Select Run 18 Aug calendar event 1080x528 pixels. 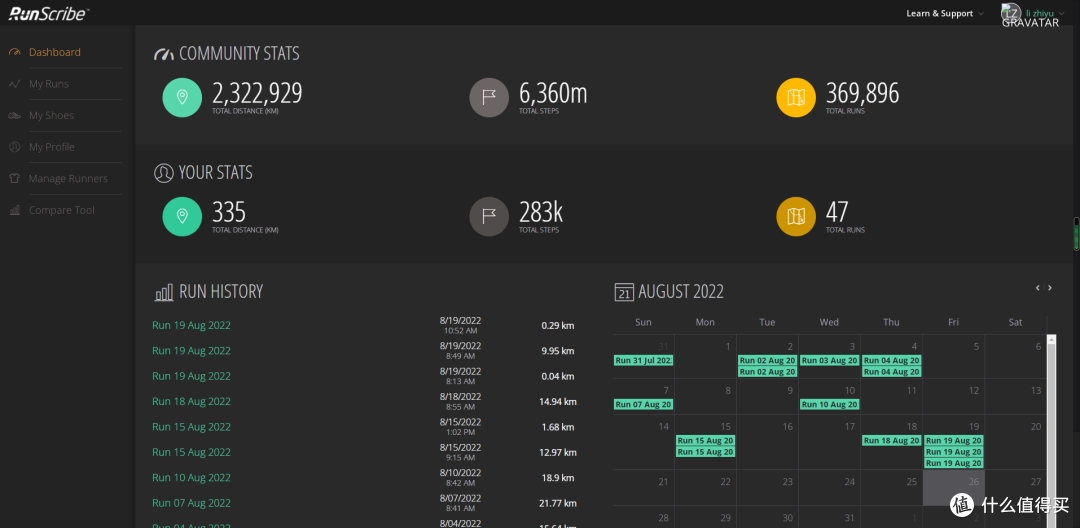(x=891, y=441)
